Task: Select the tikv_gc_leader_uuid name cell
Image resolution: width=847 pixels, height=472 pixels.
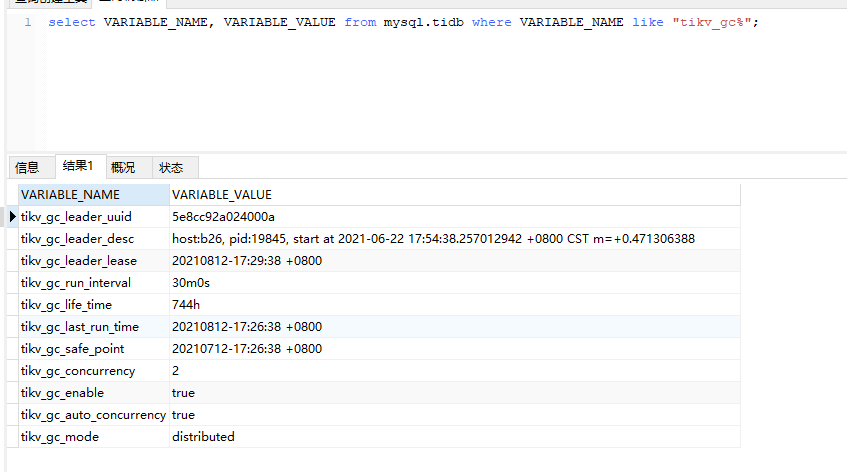Action: [76, 217]
